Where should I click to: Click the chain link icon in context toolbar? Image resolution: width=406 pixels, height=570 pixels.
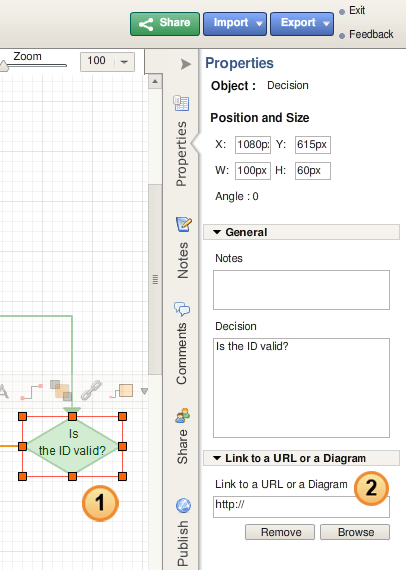click(91, 390)
